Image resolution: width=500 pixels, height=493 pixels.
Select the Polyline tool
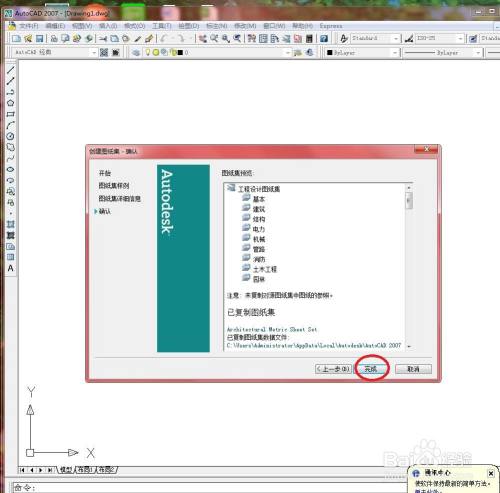click(x=11, y=92)
